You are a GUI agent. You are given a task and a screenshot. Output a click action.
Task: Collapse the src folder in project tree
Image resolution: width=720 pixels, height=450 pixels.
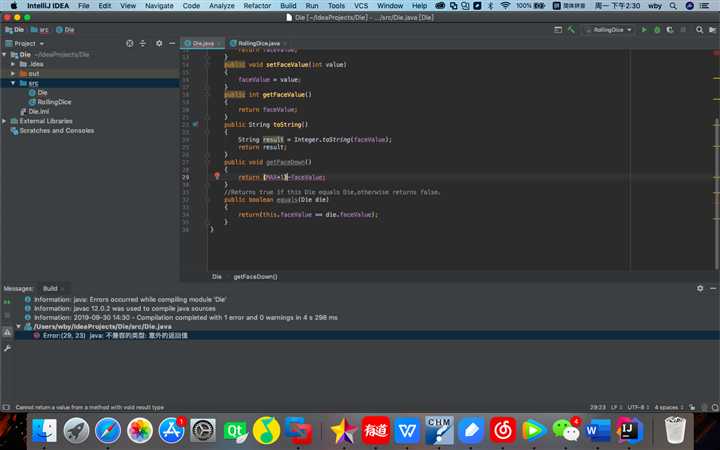tap(12, 83)
